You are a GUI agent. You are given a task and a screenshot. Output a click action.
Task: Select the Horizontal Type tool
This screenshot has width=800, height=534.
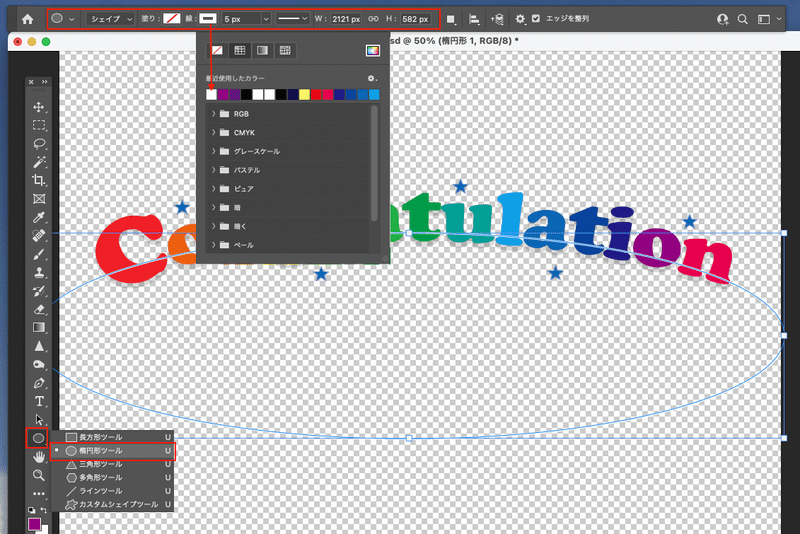tap(39, 401)
